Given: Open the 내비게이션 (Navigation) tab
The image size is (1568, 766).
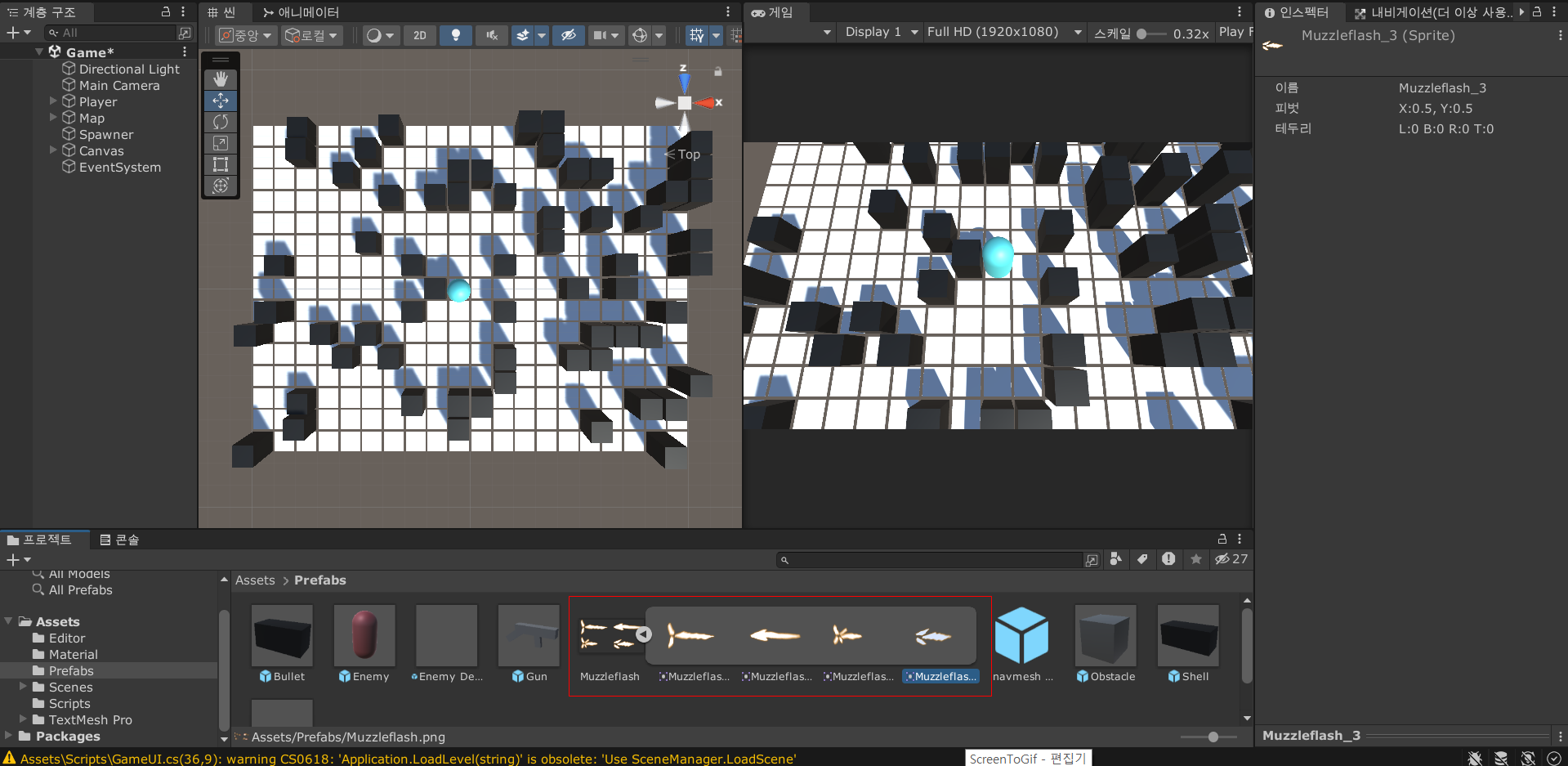Looking at the screenshot, I should click(x=1433, y=12).
